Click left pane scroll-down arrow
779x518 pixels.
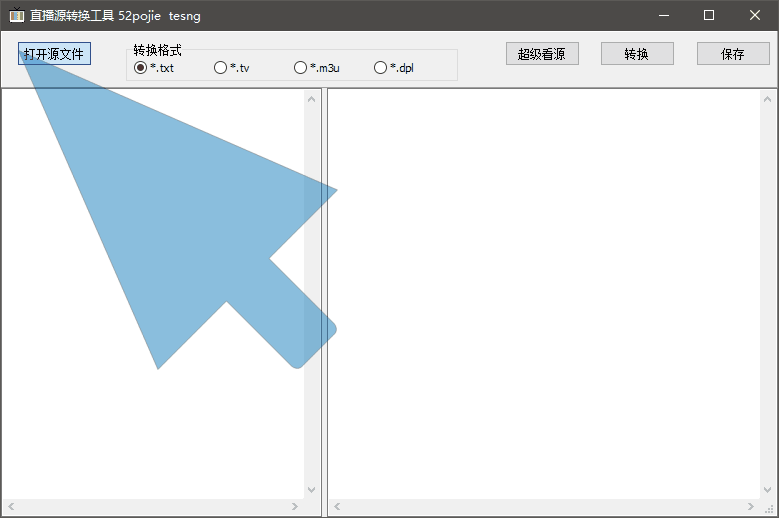[312, 490]
